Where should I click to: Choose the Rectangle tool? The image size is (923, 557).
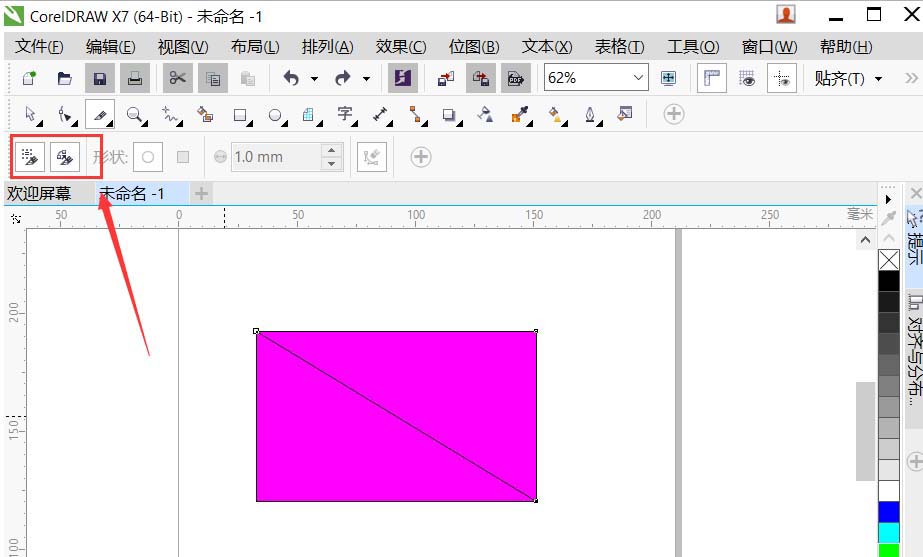[239, 115]
